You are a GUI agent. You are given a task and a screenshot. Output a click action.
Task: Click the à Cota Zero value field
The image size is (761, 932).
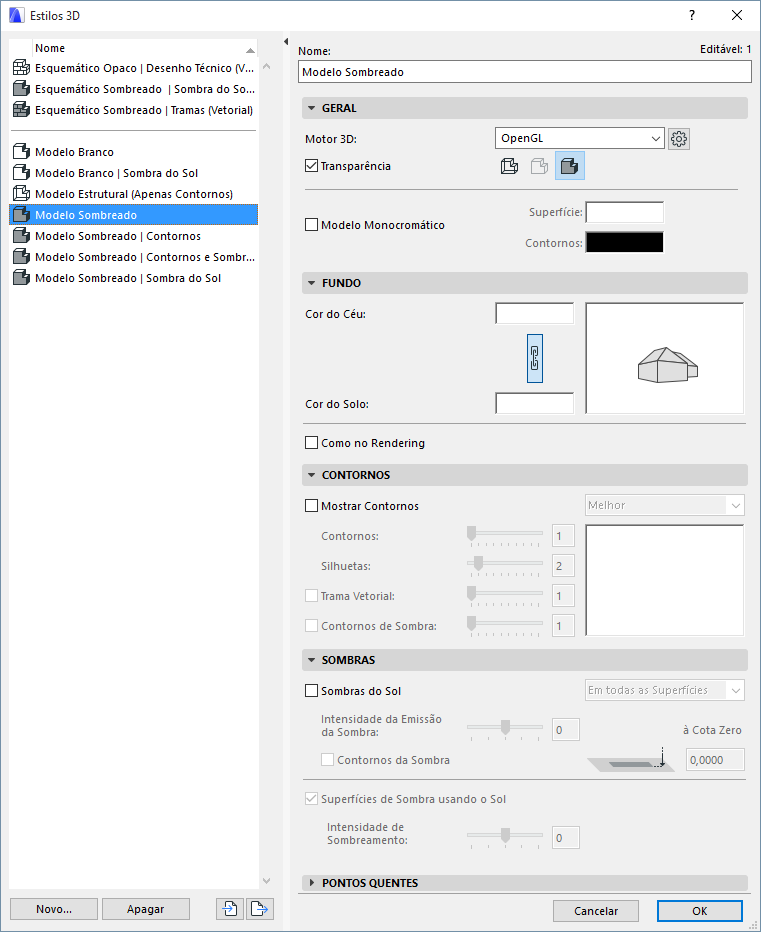[715, 760]
